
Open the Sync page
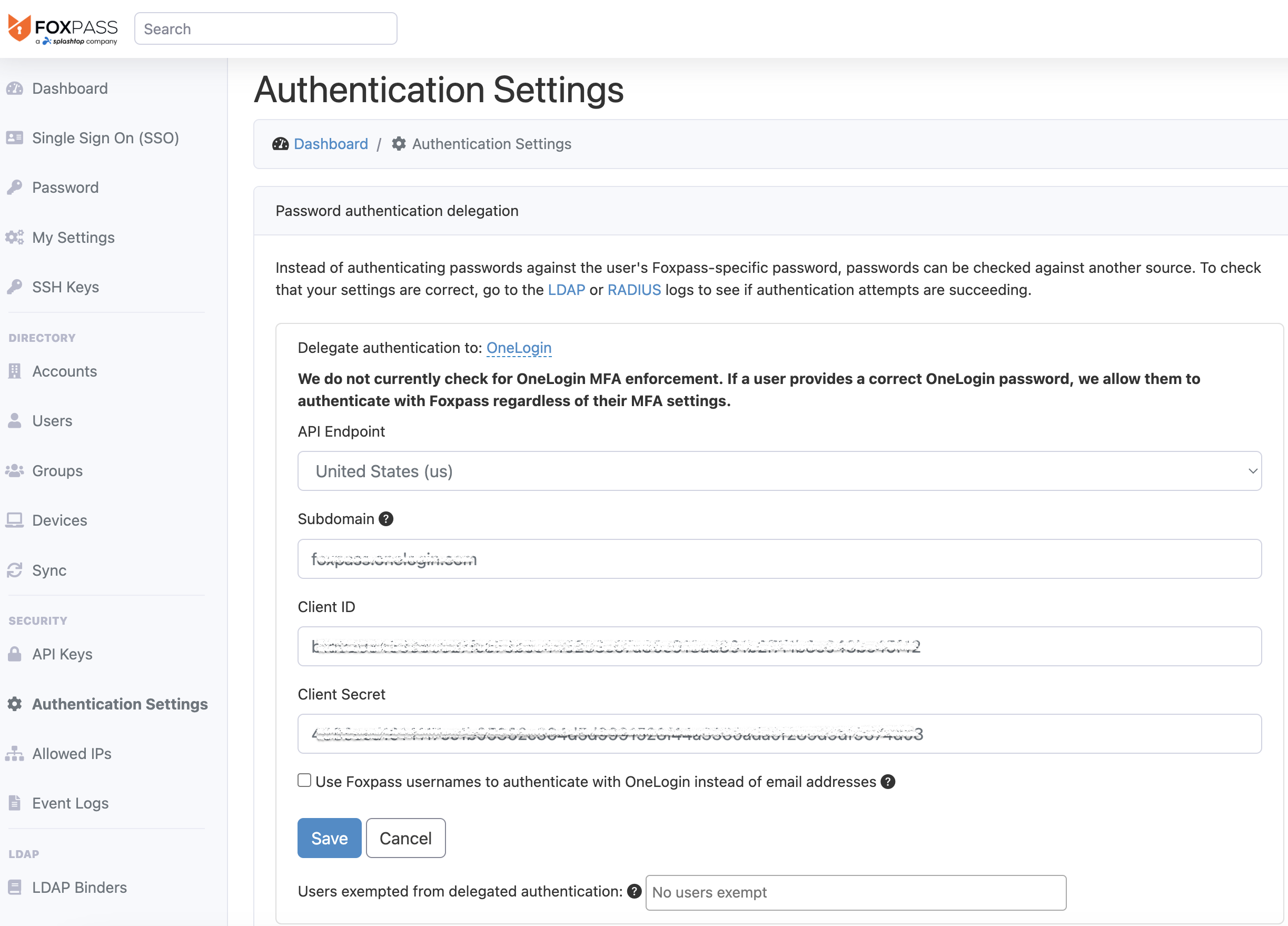pos(49,570)
